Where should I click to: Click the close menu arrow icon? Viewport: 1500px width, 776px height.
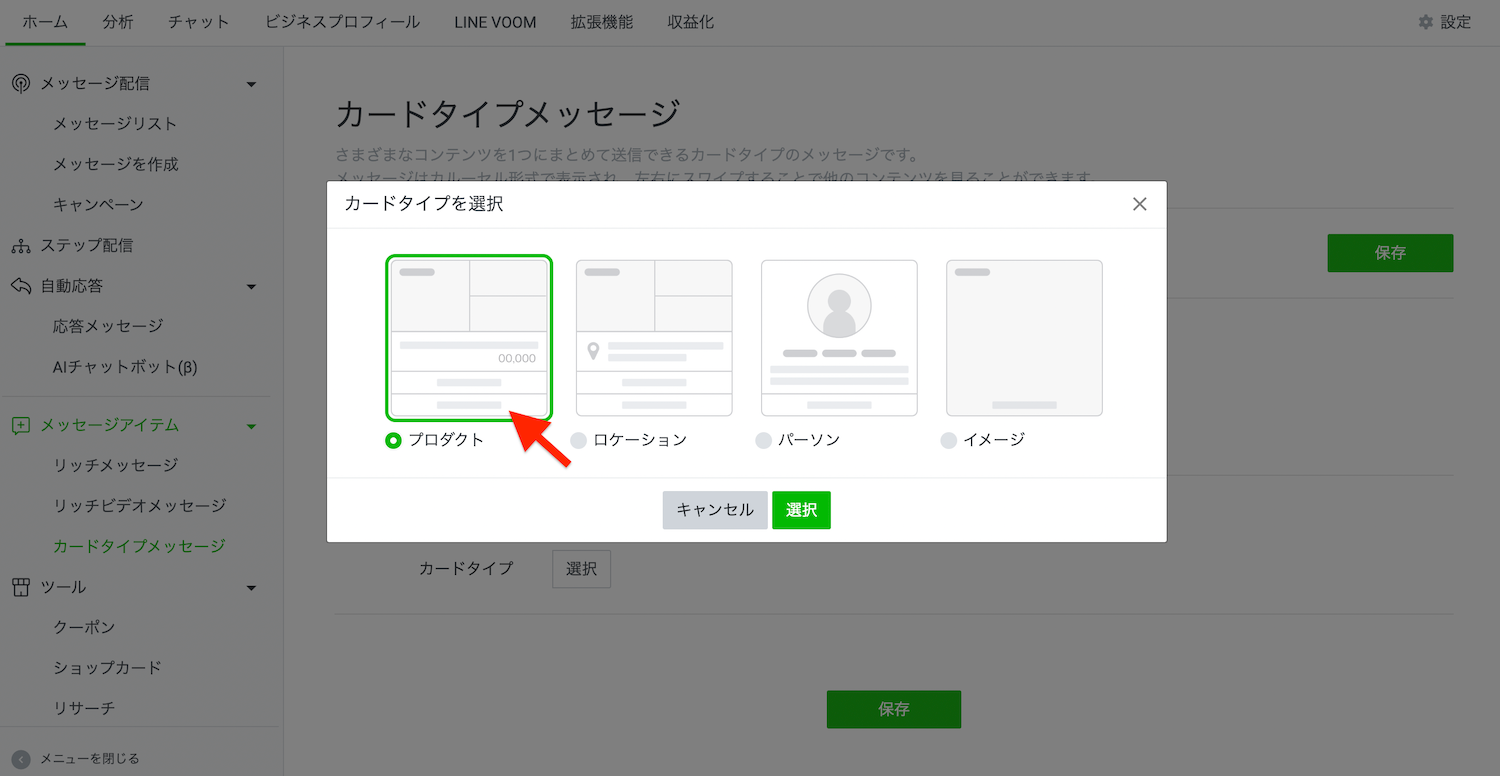point(21,759)
